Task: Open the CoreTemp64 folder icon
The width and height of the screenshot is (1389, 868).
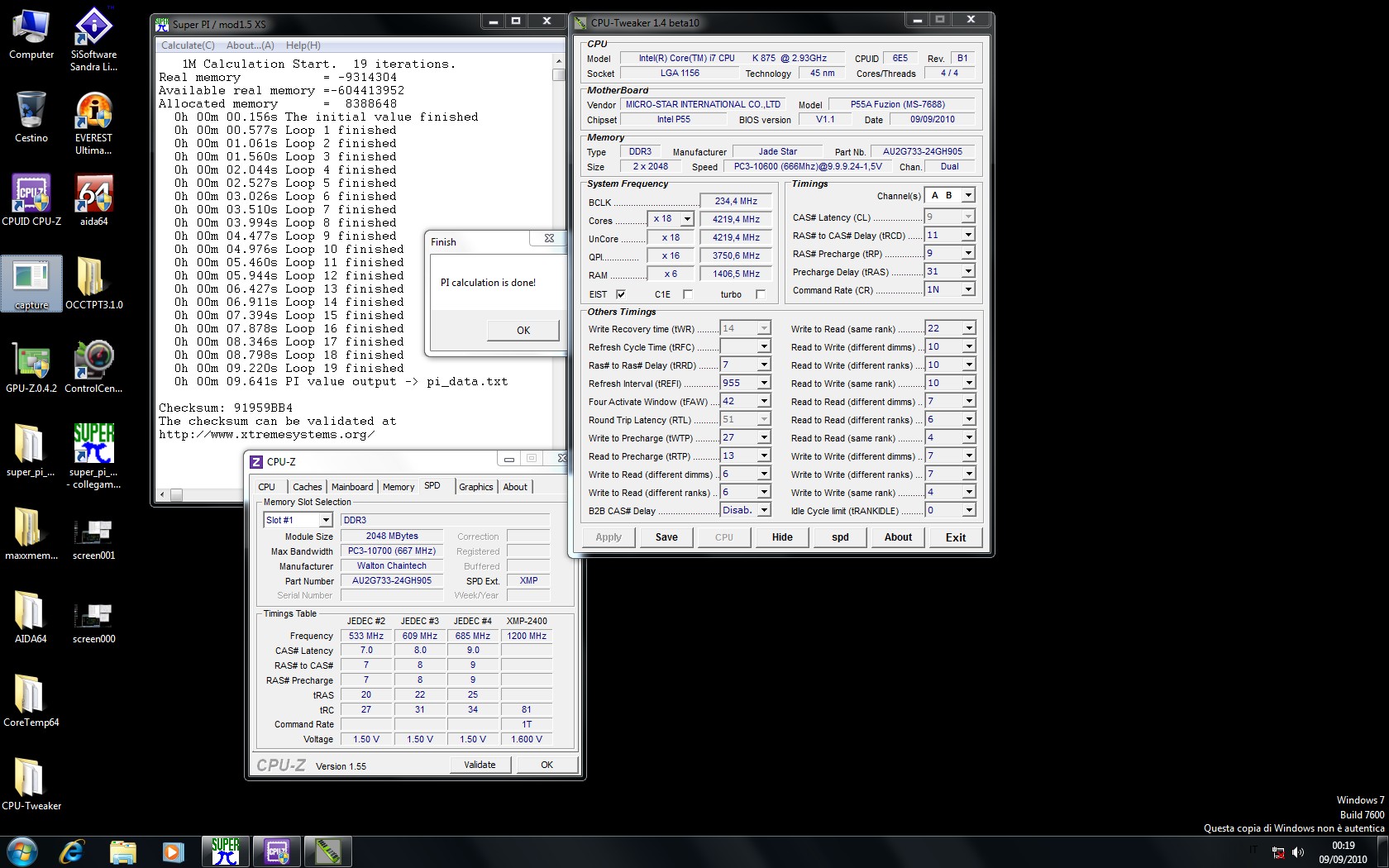Action: point(31,700)
